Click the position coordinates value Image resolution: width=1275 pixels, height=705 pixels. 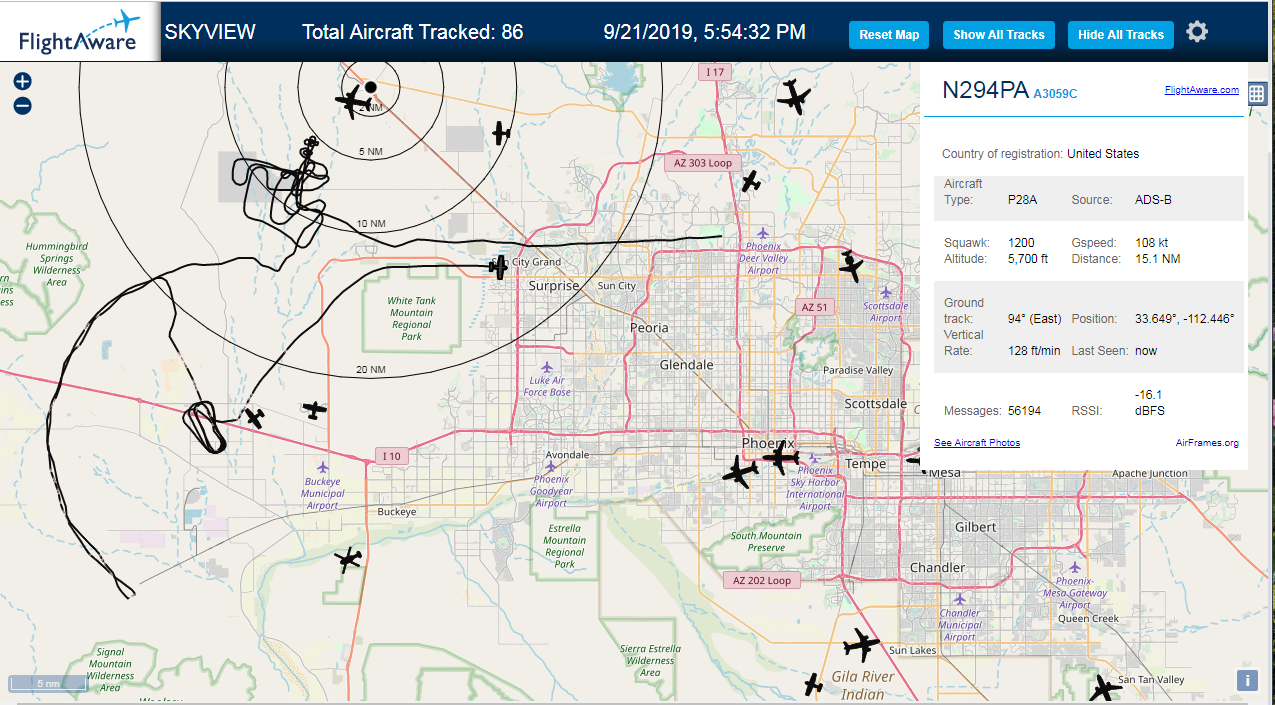pos(1185,319)
